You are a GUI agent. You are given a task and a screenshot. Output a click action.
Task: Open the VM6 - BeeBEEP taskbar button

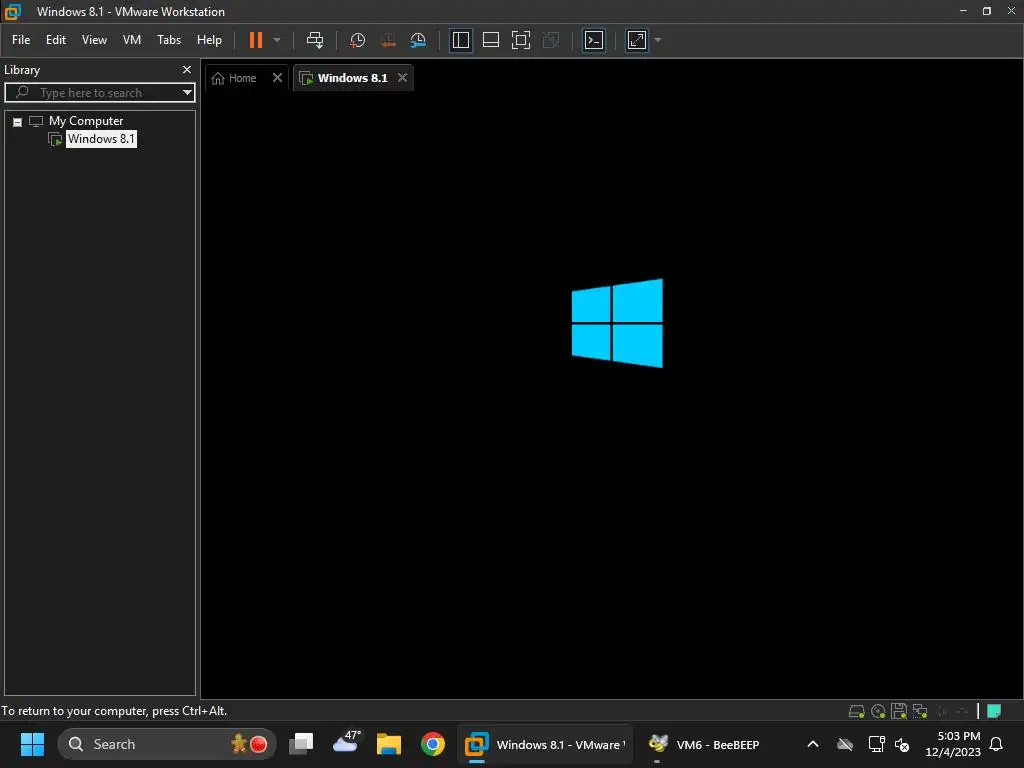[x=703, y=744]
